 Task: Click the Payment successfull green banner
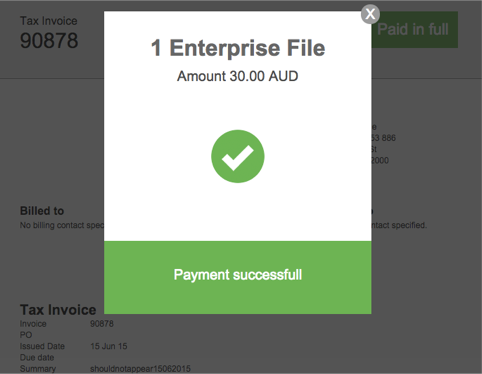tap(238, 277)
